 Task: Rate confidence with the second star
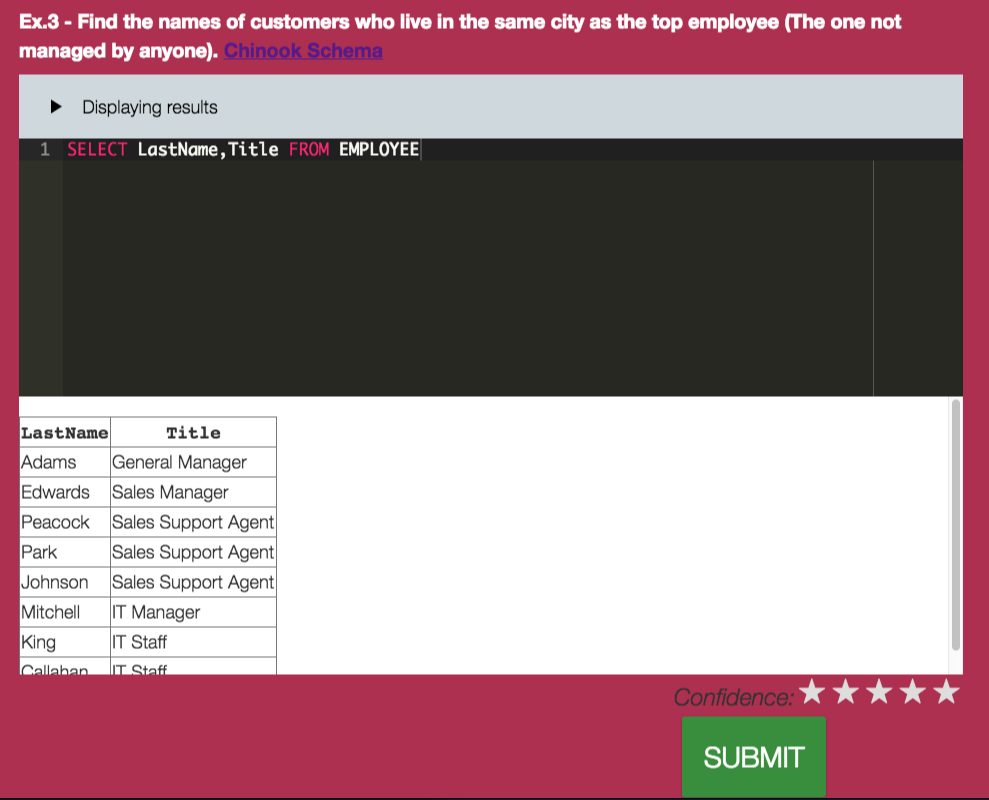click(x=846, y=692)
